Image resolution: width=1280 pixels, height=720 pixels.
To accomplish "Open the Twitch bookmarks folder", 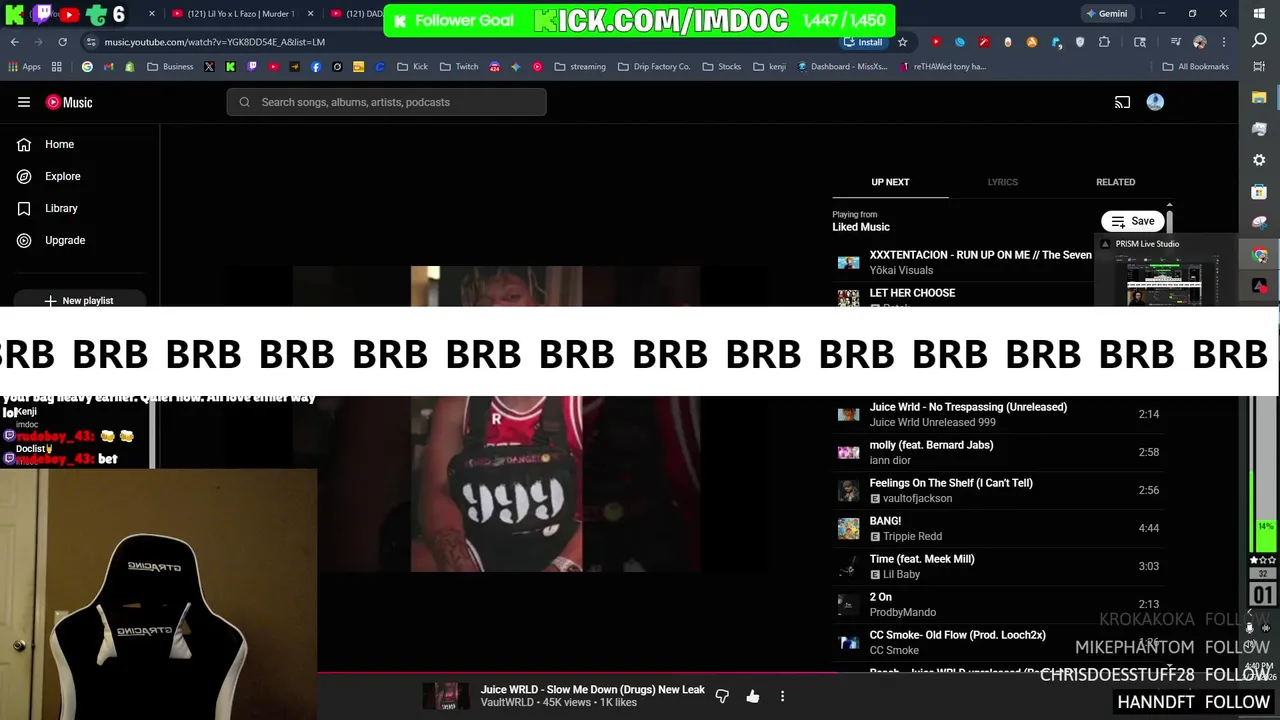I will click(459, 67).
